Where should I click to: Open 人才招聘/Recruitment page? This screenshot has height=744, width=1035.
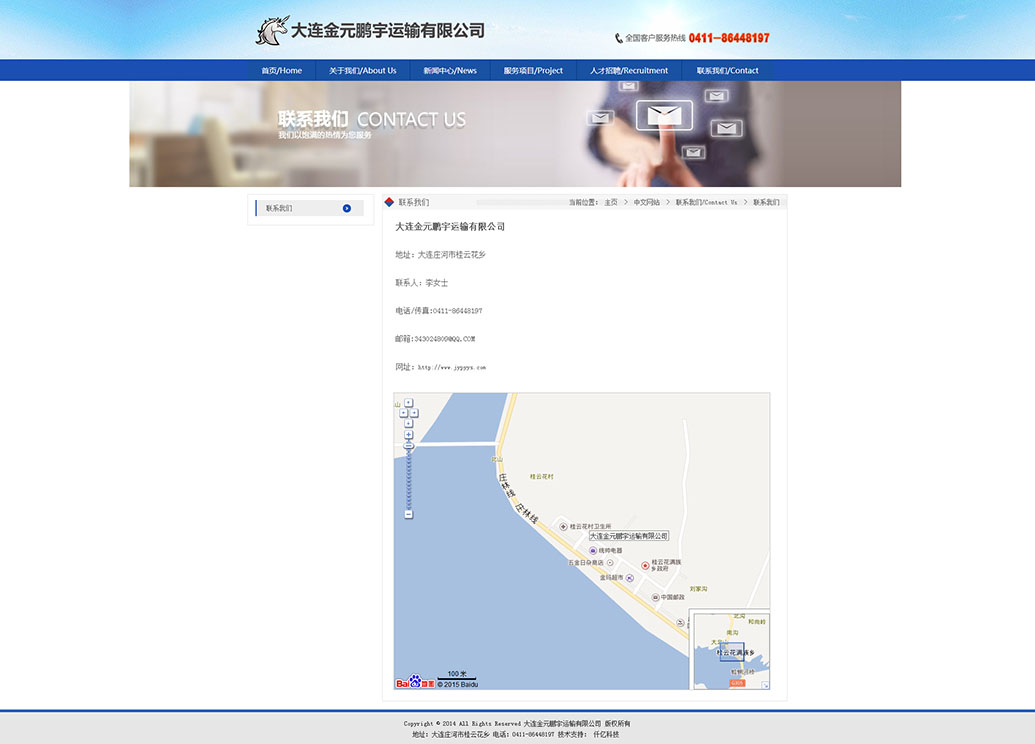point(628,71)
